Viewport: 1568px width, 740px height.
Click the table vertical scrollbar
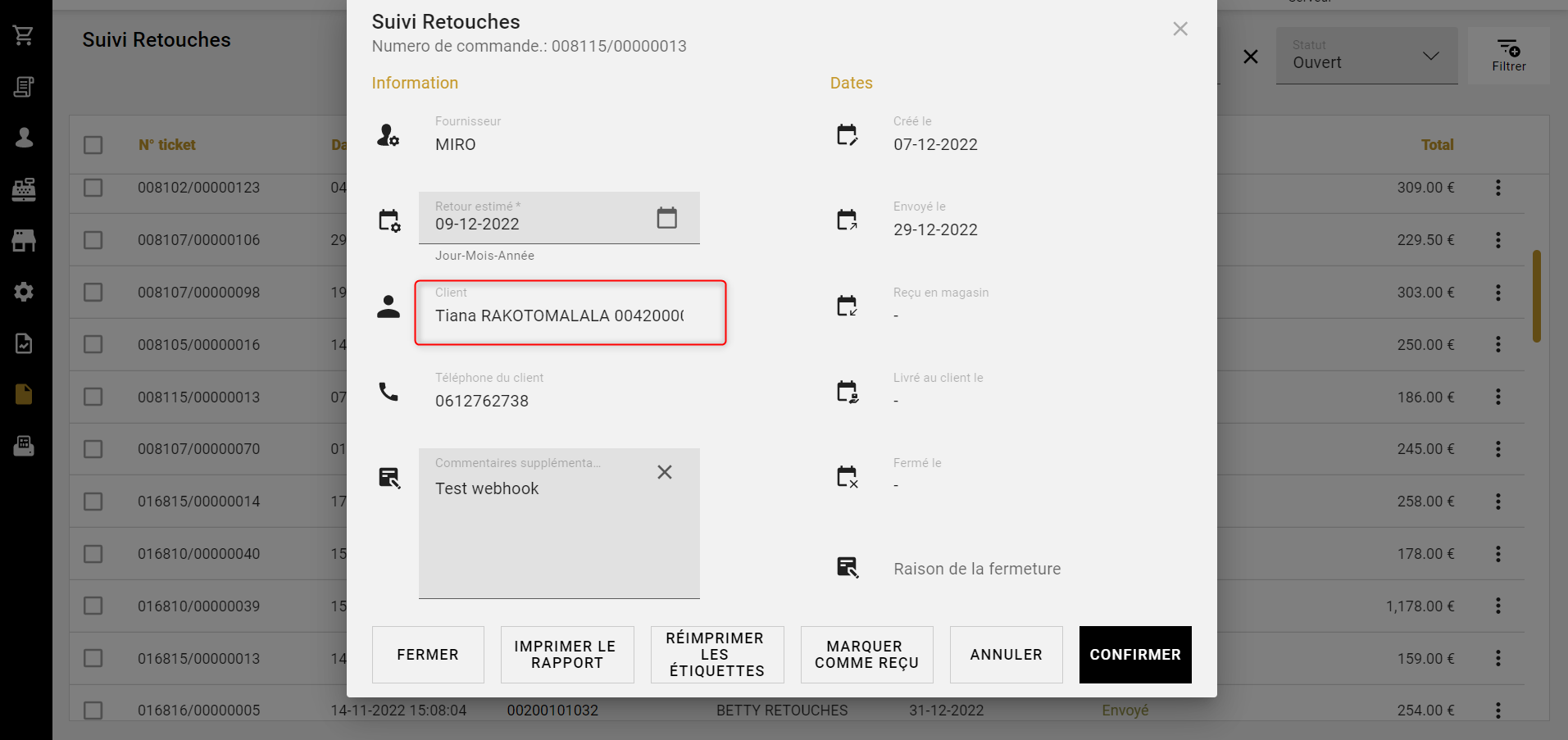pyautogui.click(x=1536, y=296)
